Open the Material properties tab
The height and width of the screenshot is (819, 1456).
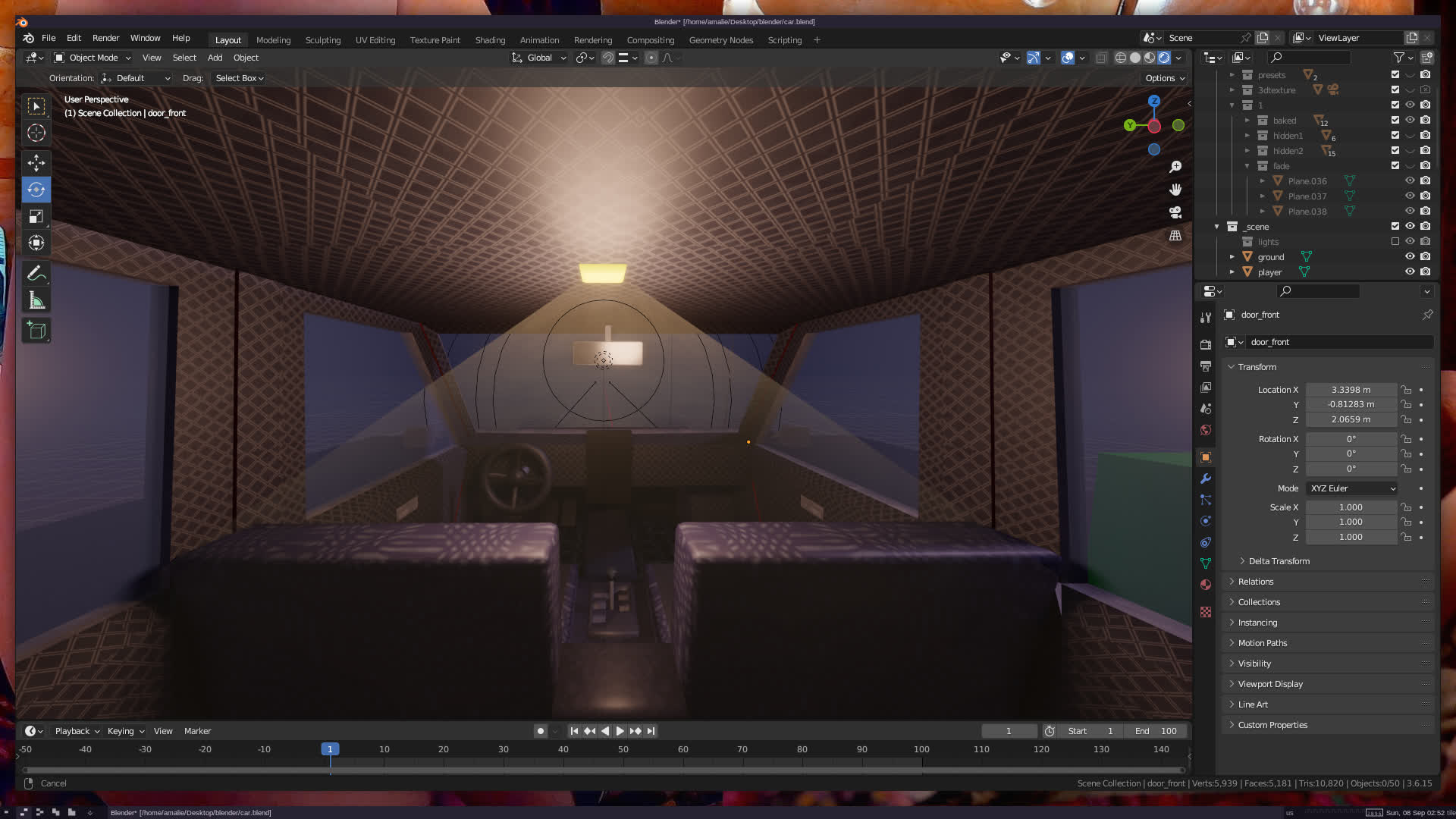click(x=1206, y=585)
